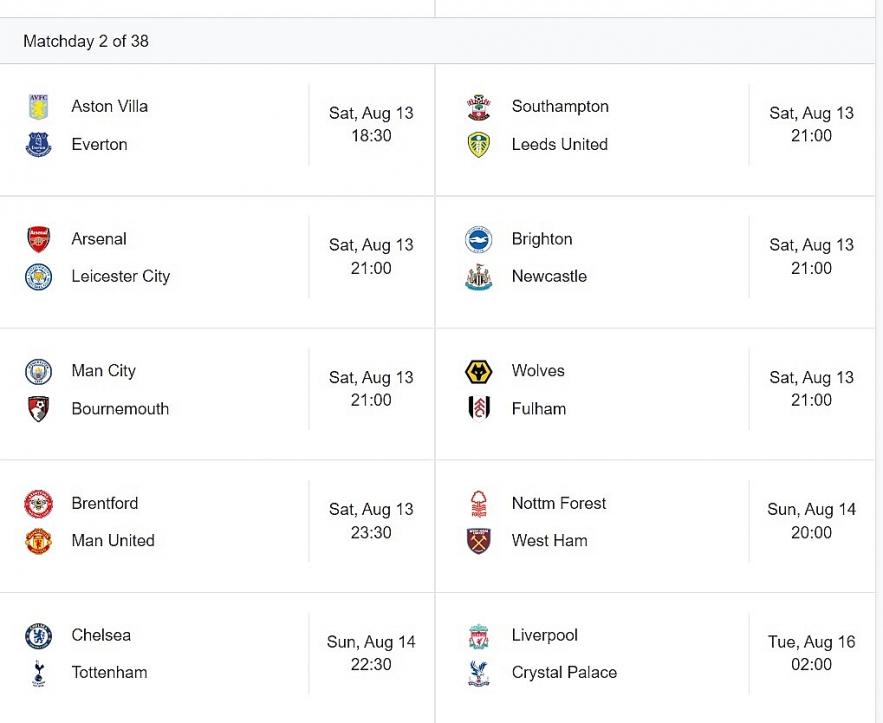
Task: Click the Man United club crest
Action: click(39, 541)
